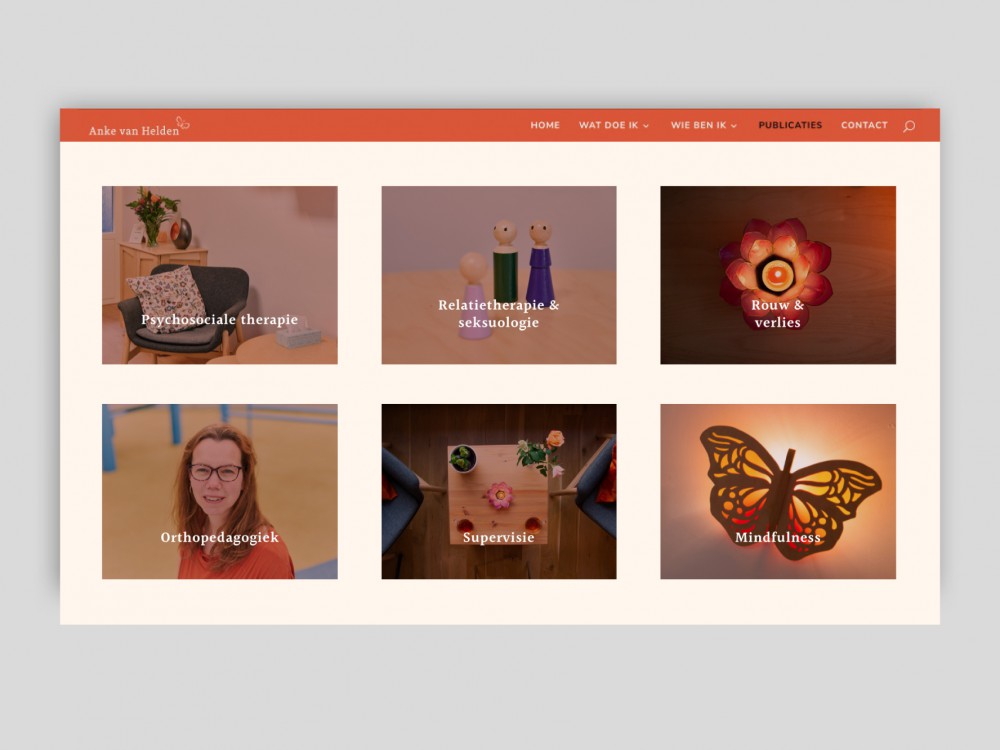Click the wooden peg dolls photo
Image resolution: width=1000 pixels, height=750 pixels.
(499, 275)
